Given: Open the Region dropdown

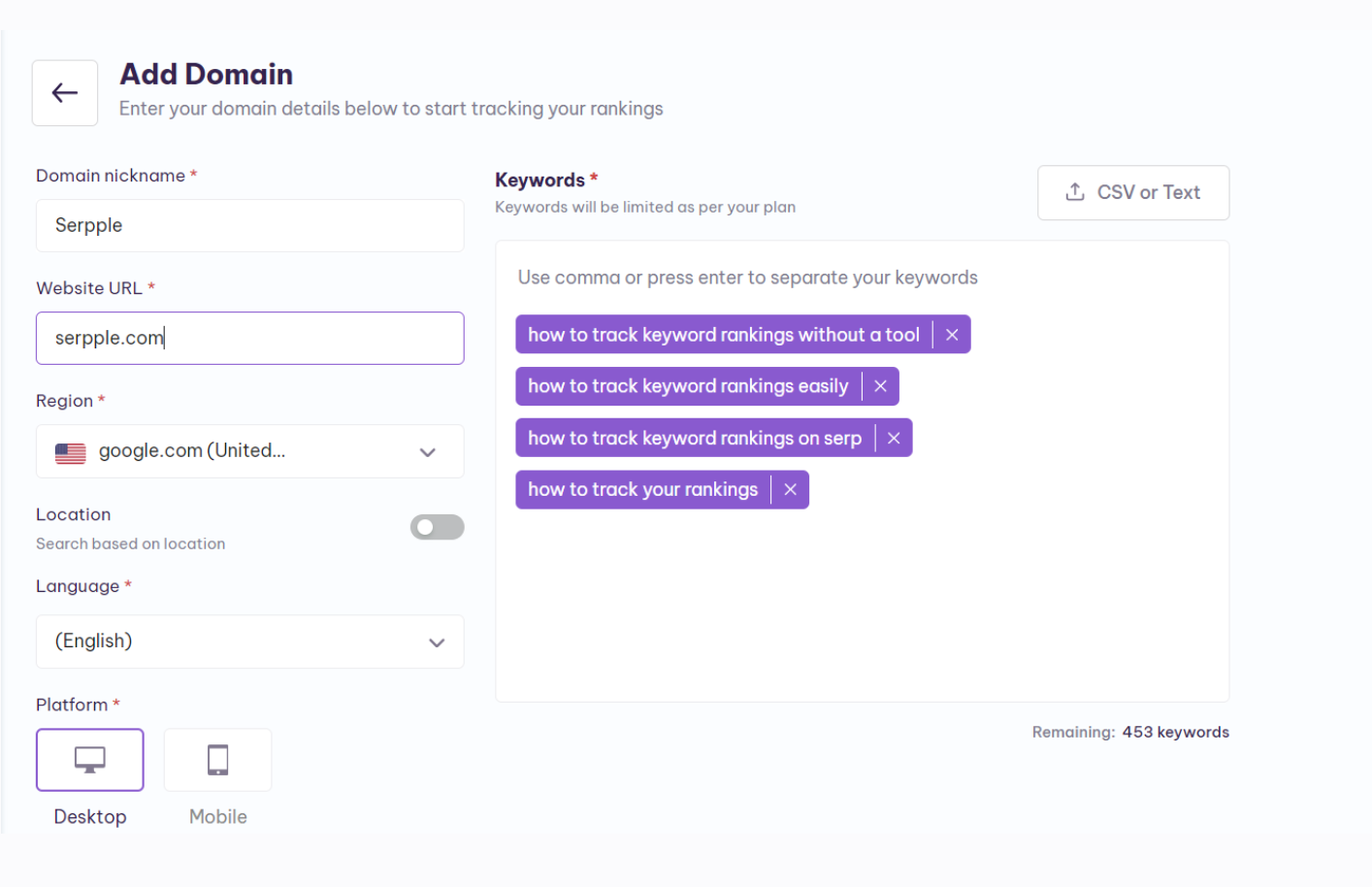Looking at the screenshot, I should point(249,451).
